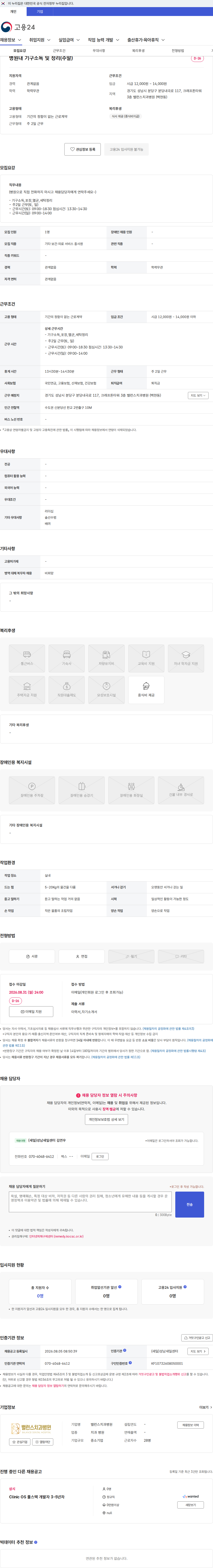
Task: Click the 거짓구인광고 신고 button
Action: tap(197, 1338)
